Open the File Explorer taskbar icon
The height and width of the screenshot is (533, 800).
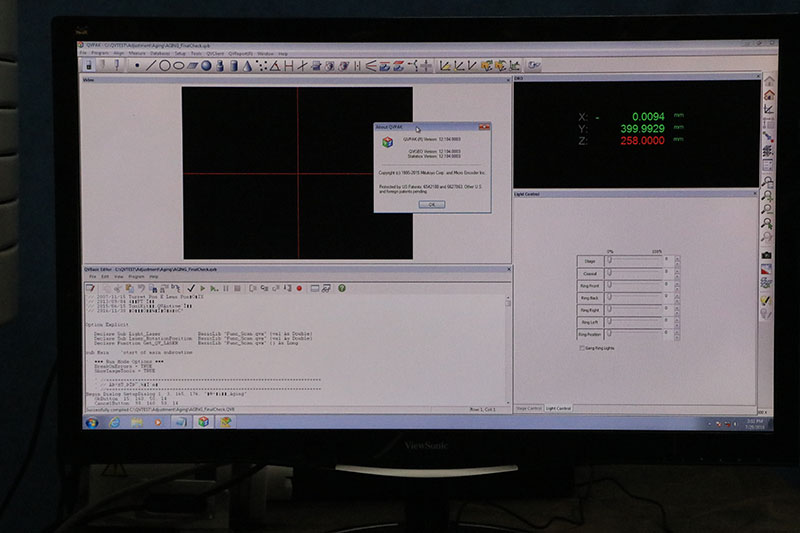click(137, 422)
